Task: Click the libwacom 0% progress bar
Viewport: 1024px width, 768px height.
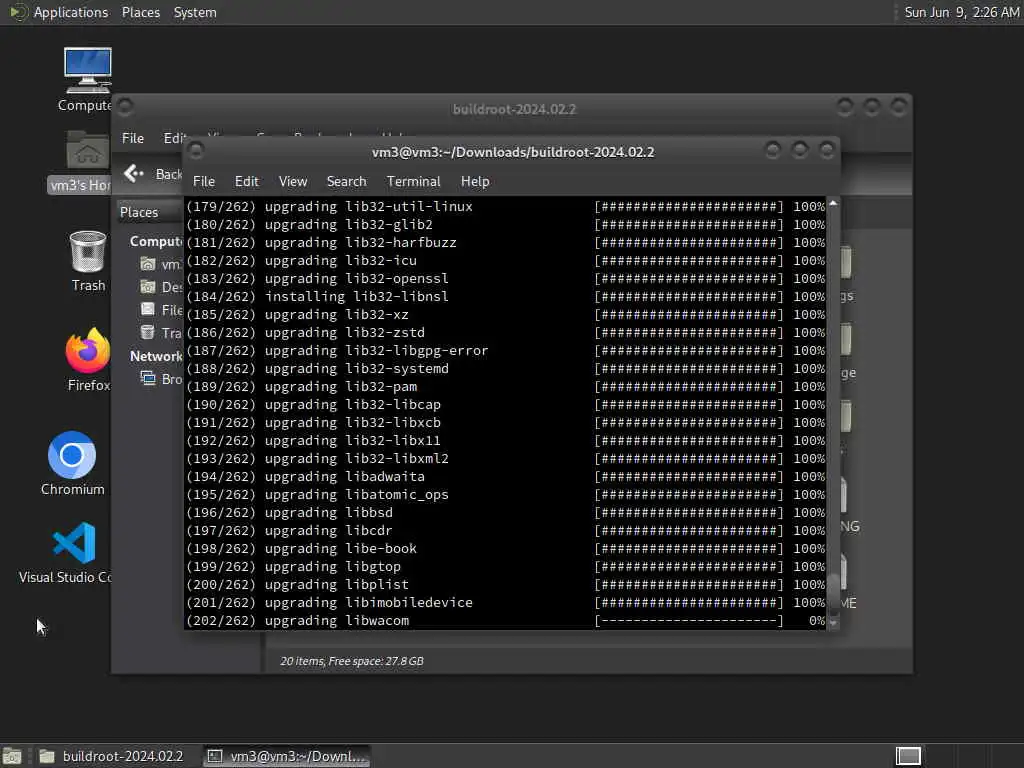Action: pos(688,621)
